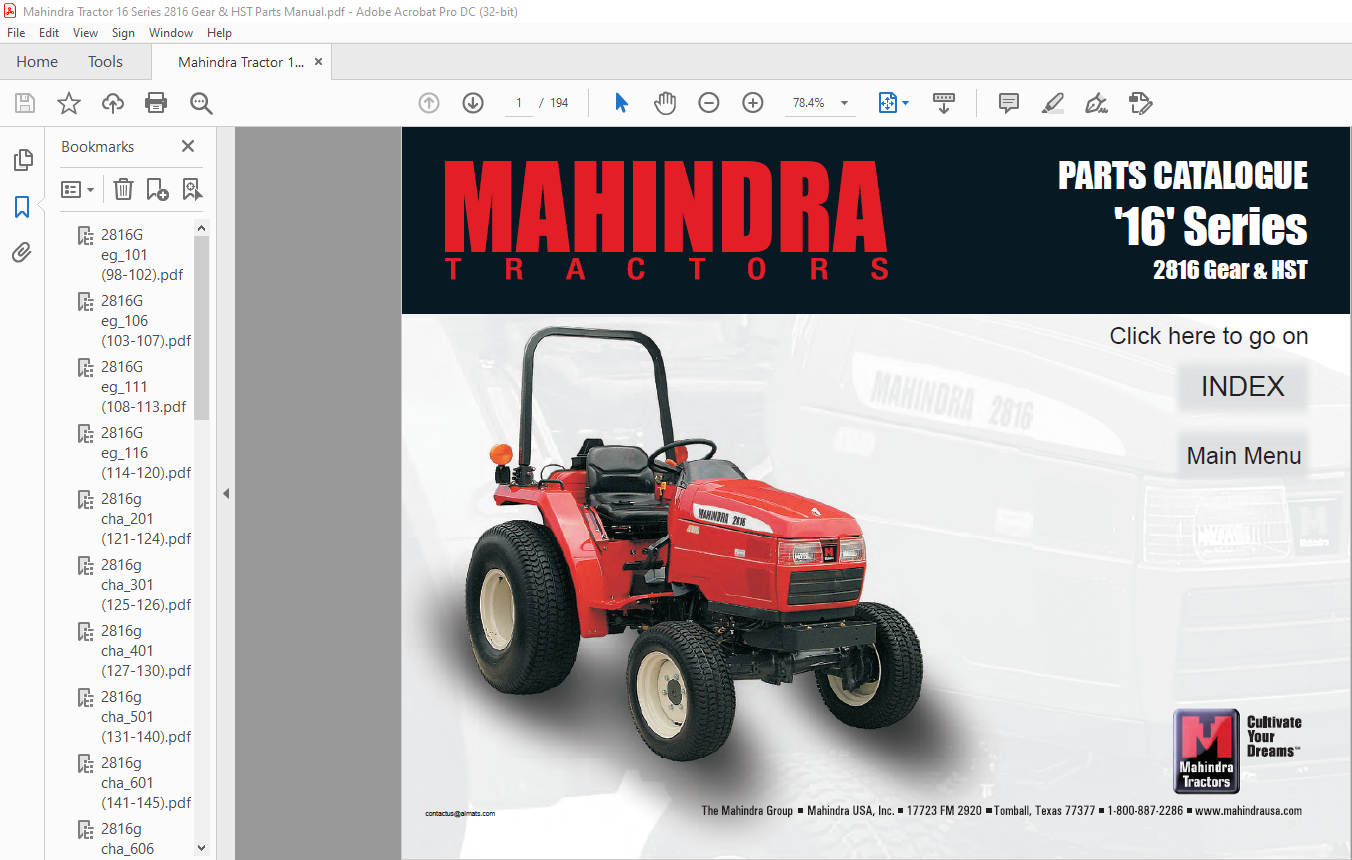
Task: Click the Main Menu button on the page
Action: coord(1243,456)
